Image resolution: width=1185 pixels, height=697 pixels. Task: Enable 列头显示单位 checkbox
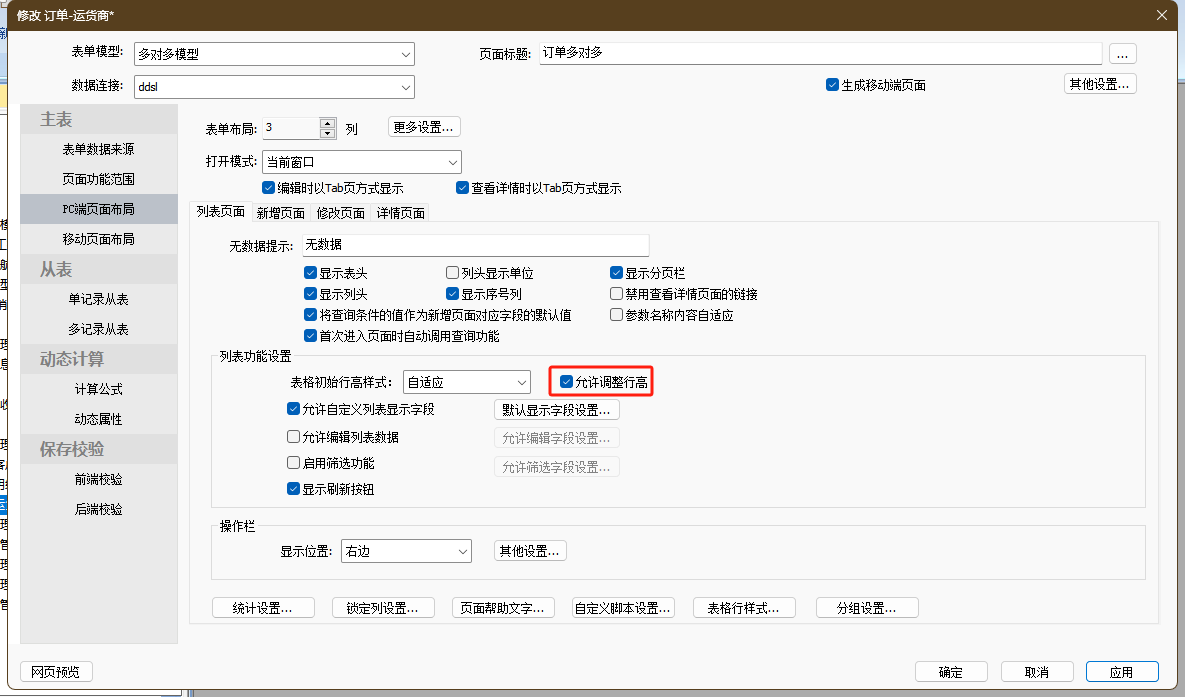tap(453, 273)
